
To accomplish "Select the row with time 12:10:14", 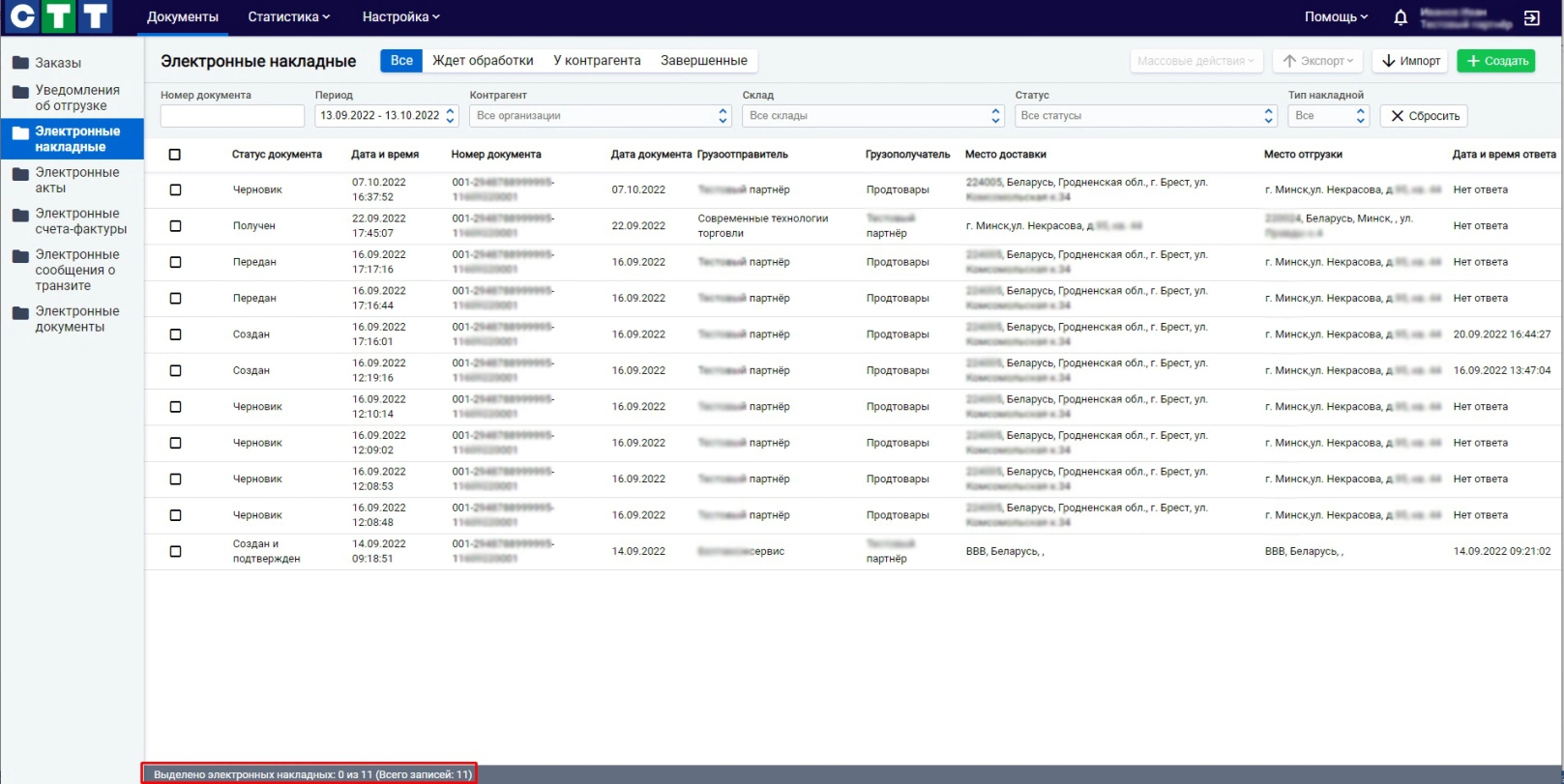I will coord(175,407).
